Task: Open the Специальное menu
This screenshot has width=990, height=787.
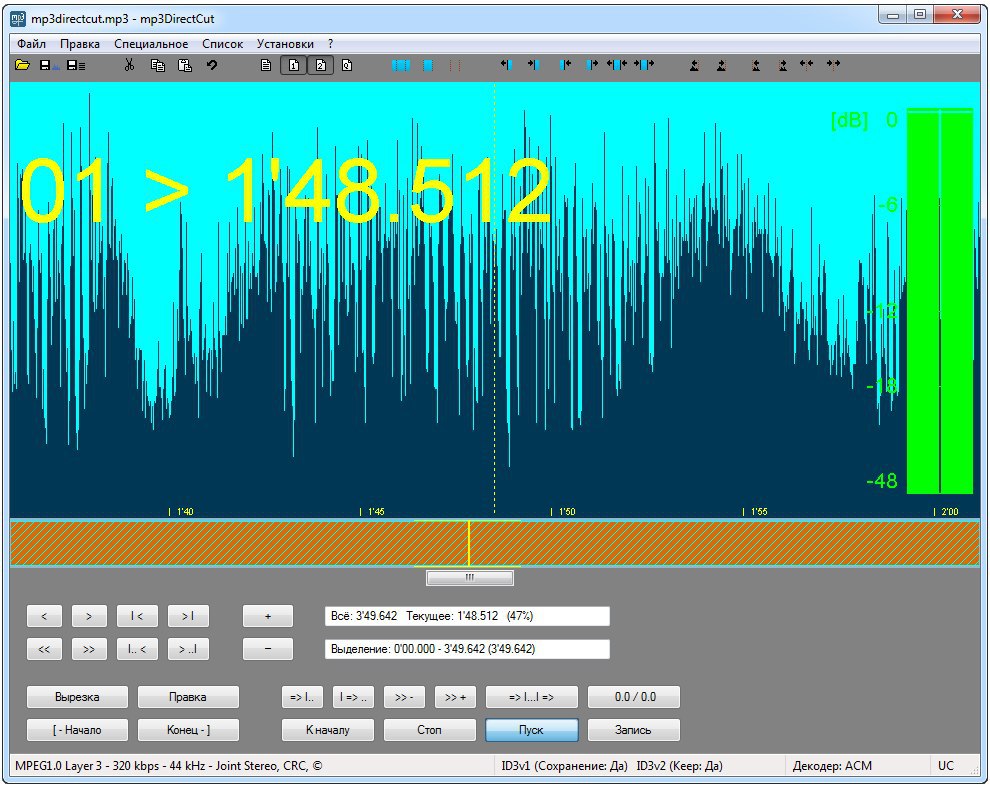Action: (x=151, y=44)
